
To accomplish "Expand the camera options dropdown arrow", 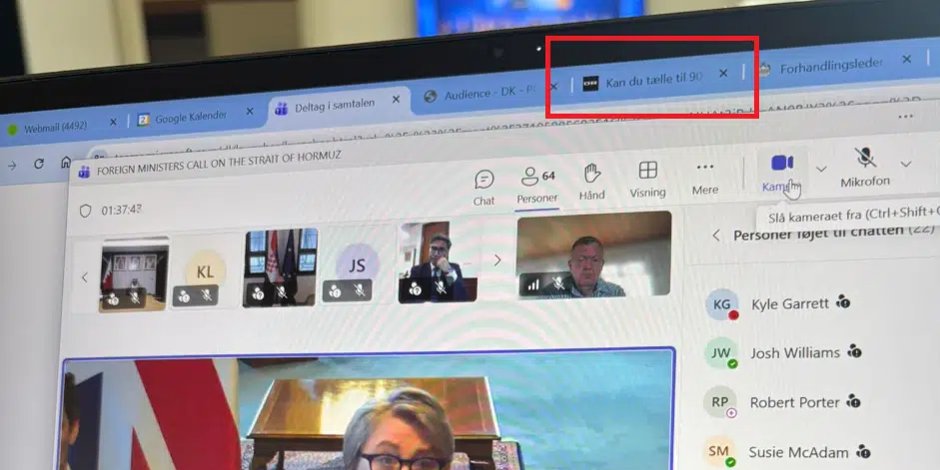I will (x=821, y=169).
